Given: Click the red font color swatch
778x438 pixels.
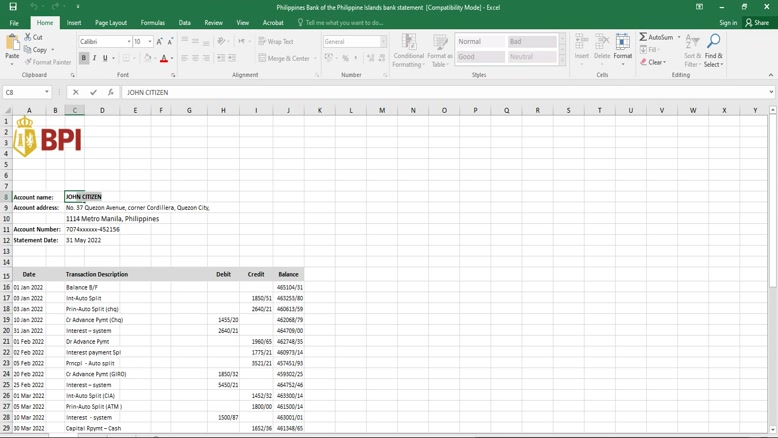Looking at the screenshot, I should [164, 59].
